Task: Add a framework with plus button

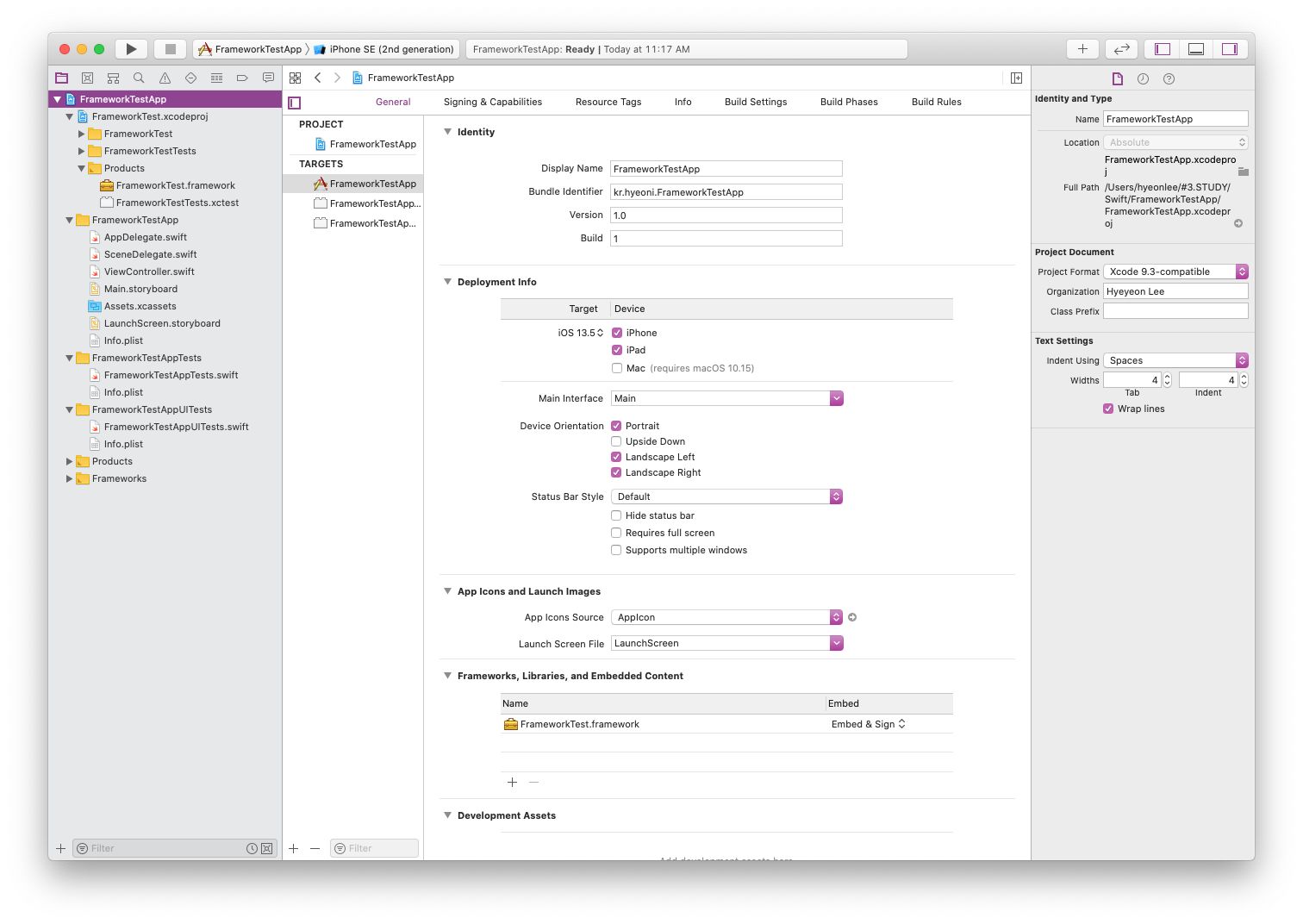Action: pyautogui.click(x=512, y=782)
